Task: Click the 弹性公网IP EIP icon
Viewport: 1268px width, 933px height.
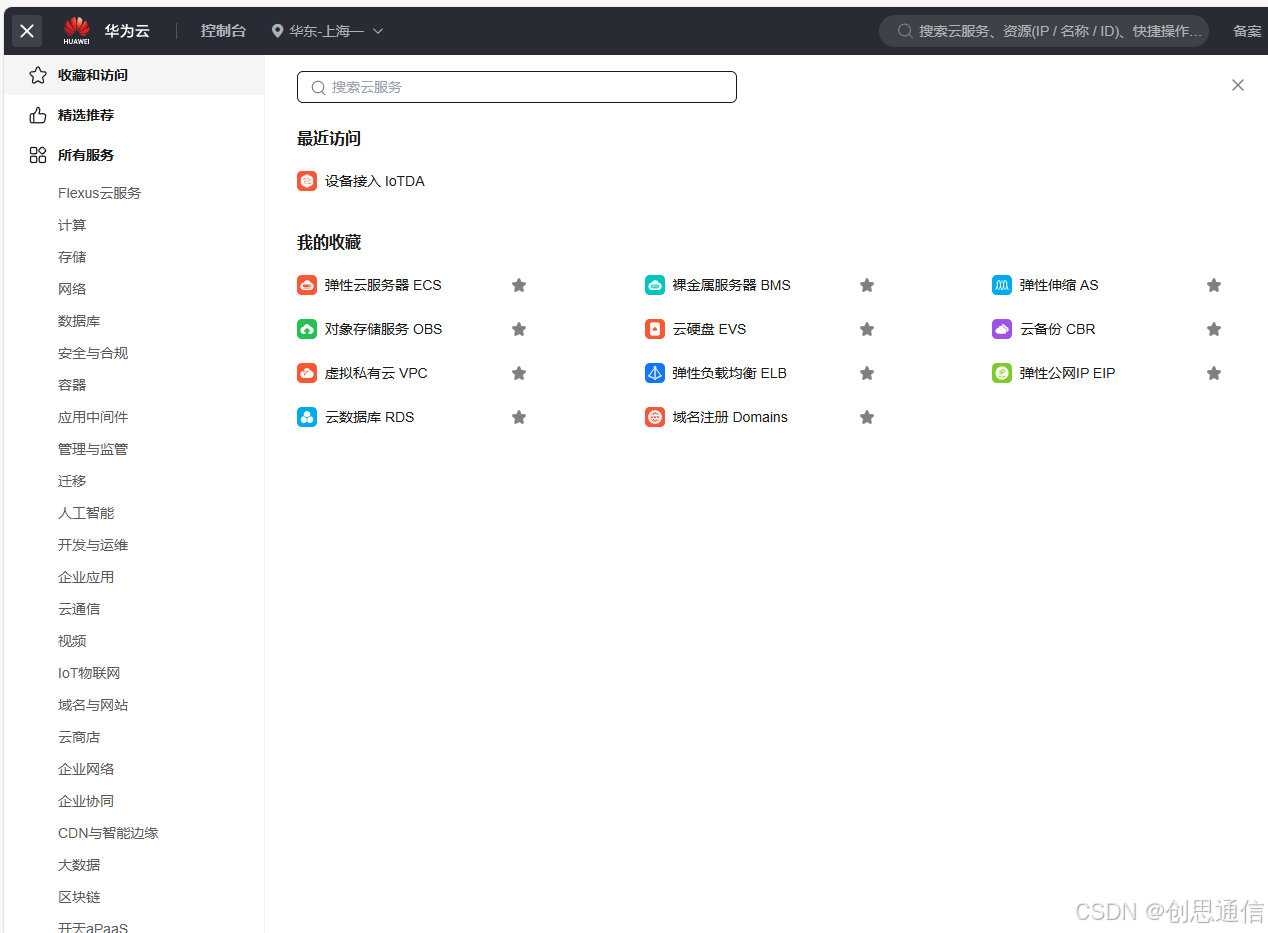Action: tap(1002, 373)
